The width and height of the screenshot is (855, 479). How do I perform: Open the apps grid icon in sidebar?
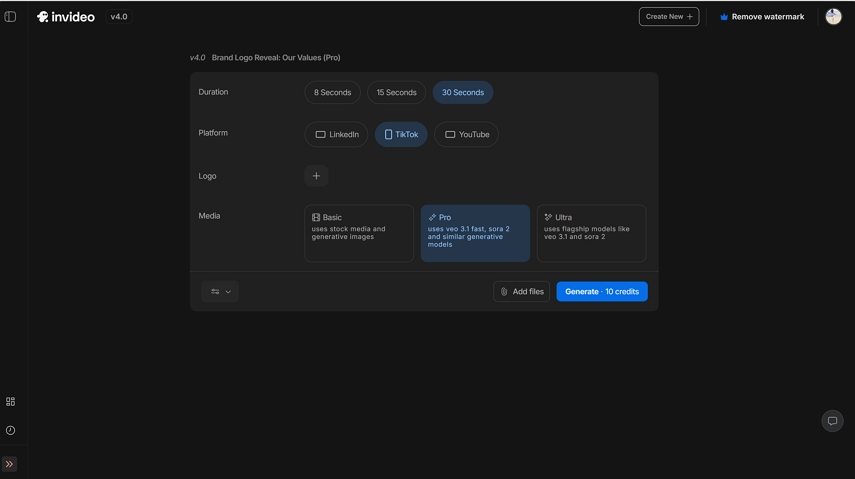tap(10, 402)
